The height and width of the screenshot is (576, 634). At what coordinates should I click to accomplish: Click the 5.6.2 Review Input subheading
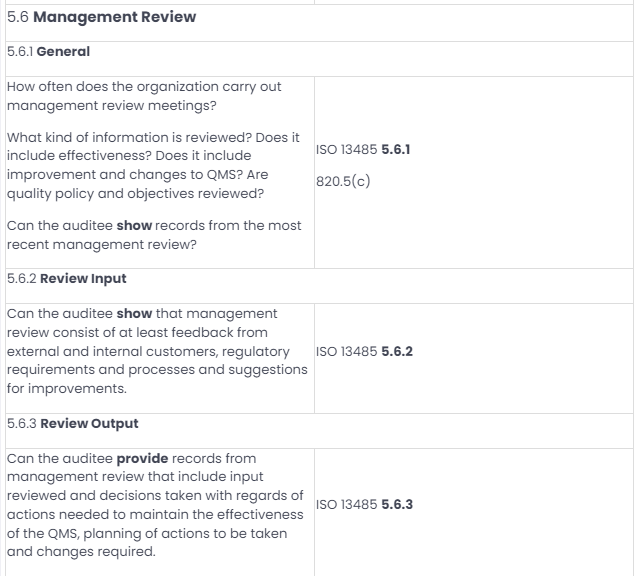67,279
